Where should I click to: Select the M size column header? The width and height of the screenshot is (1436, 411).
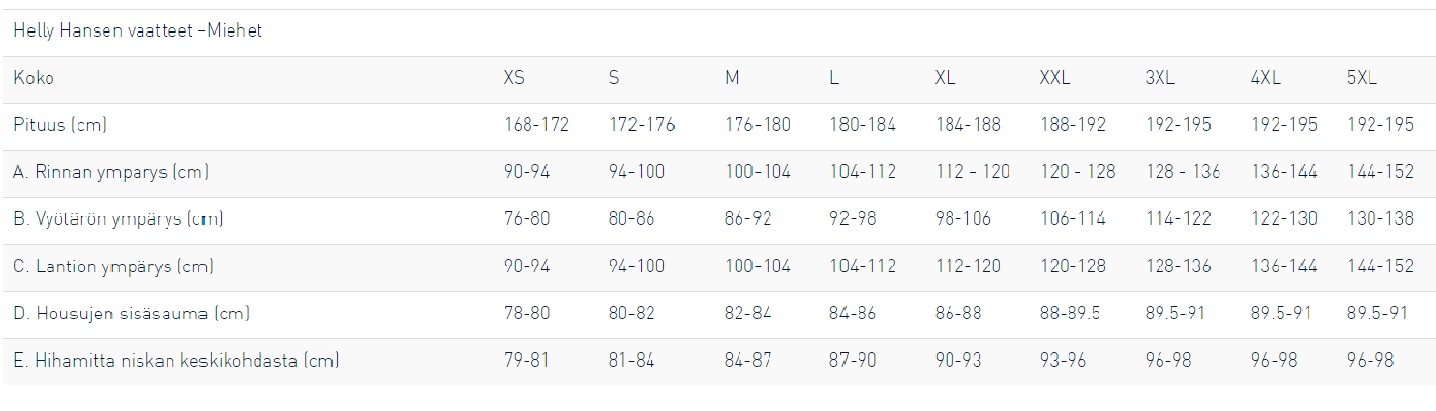tap(732, 78)
